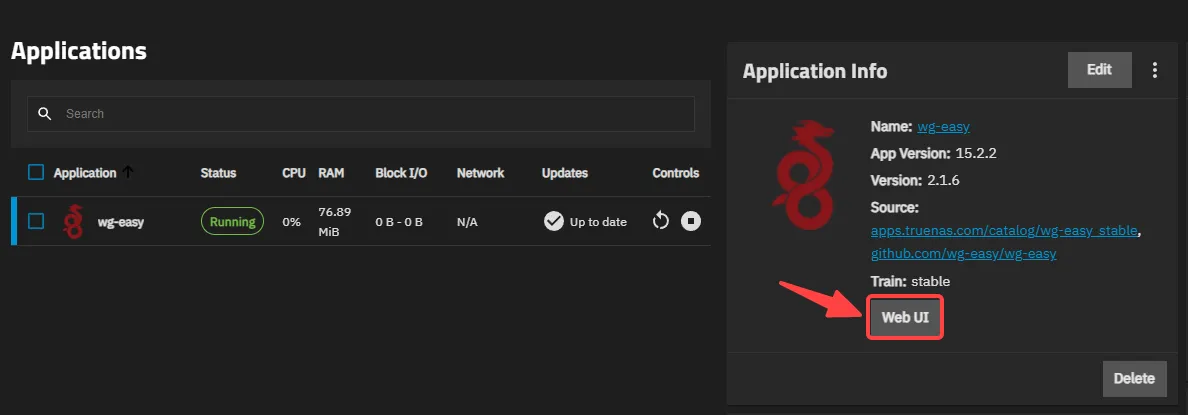Click the Application Info panel title
Viewport: 1188px width, 415px height.
pos(814,71)
